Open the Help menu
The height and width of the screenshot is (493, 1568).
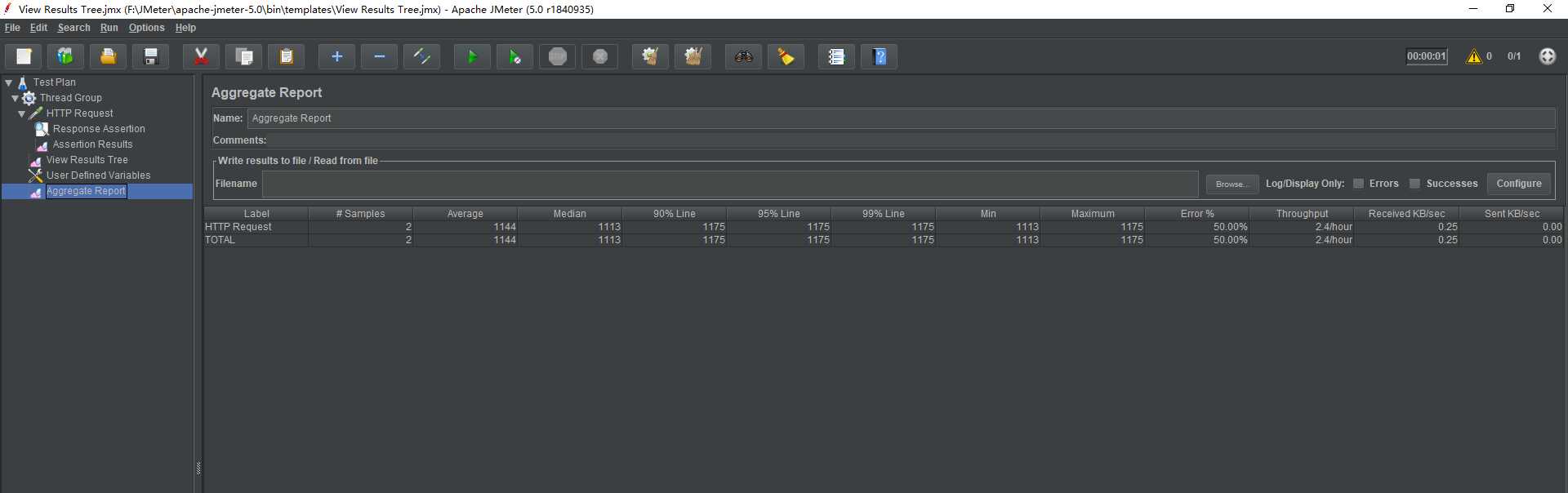(185, 28)
